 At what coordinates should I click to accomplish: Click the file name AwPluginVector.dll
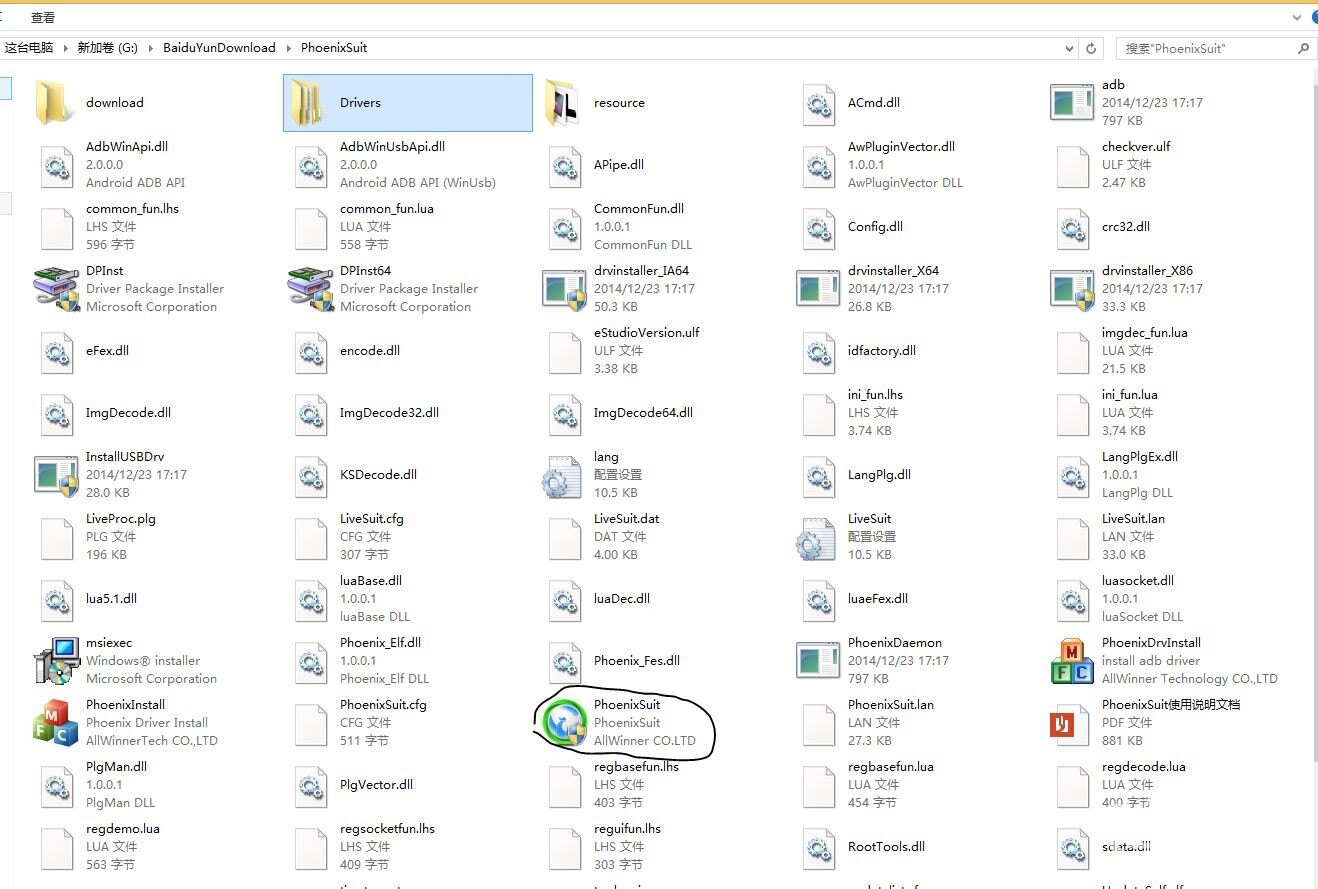902,147
